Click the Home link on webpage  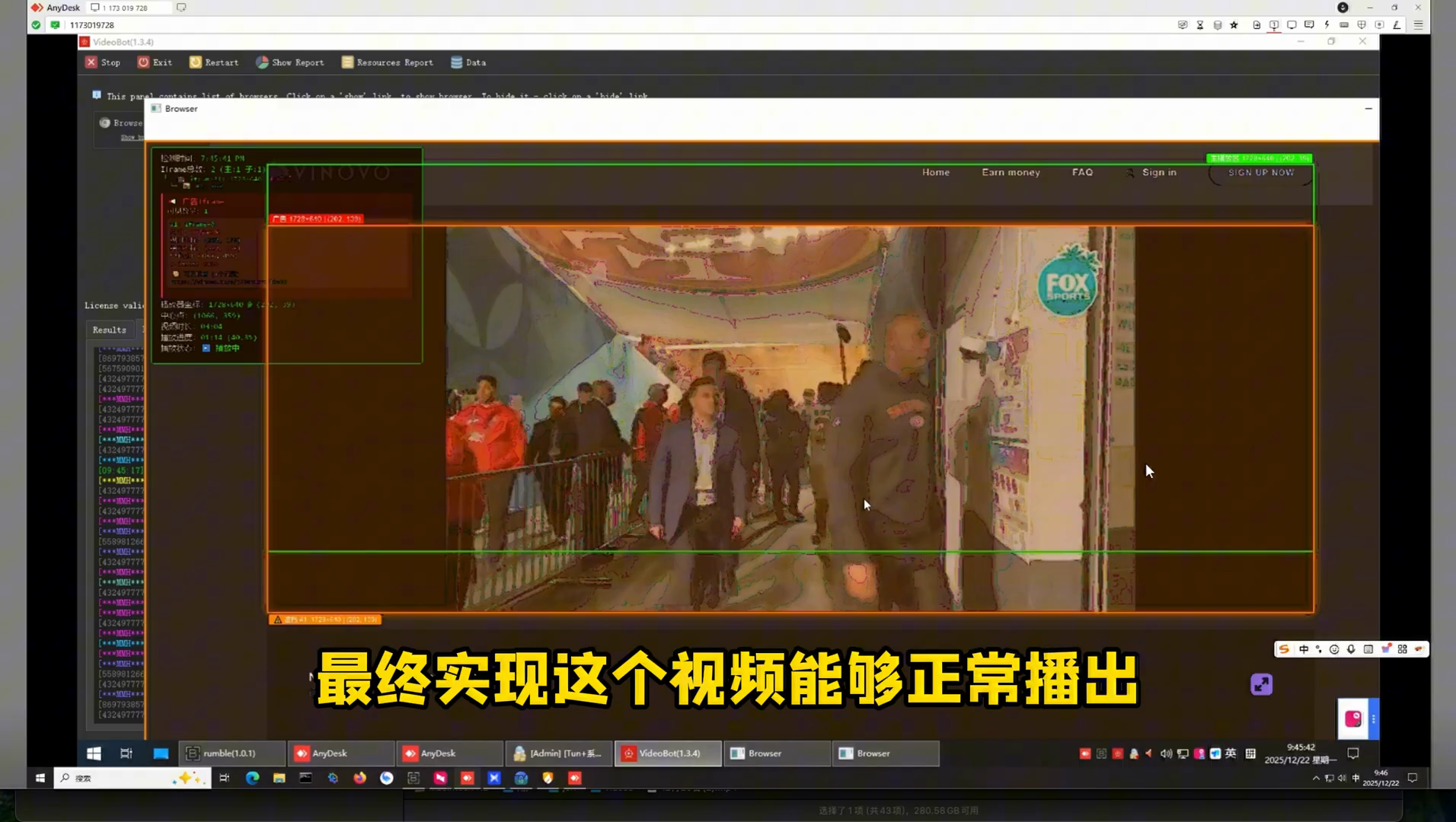pos(936,172)
